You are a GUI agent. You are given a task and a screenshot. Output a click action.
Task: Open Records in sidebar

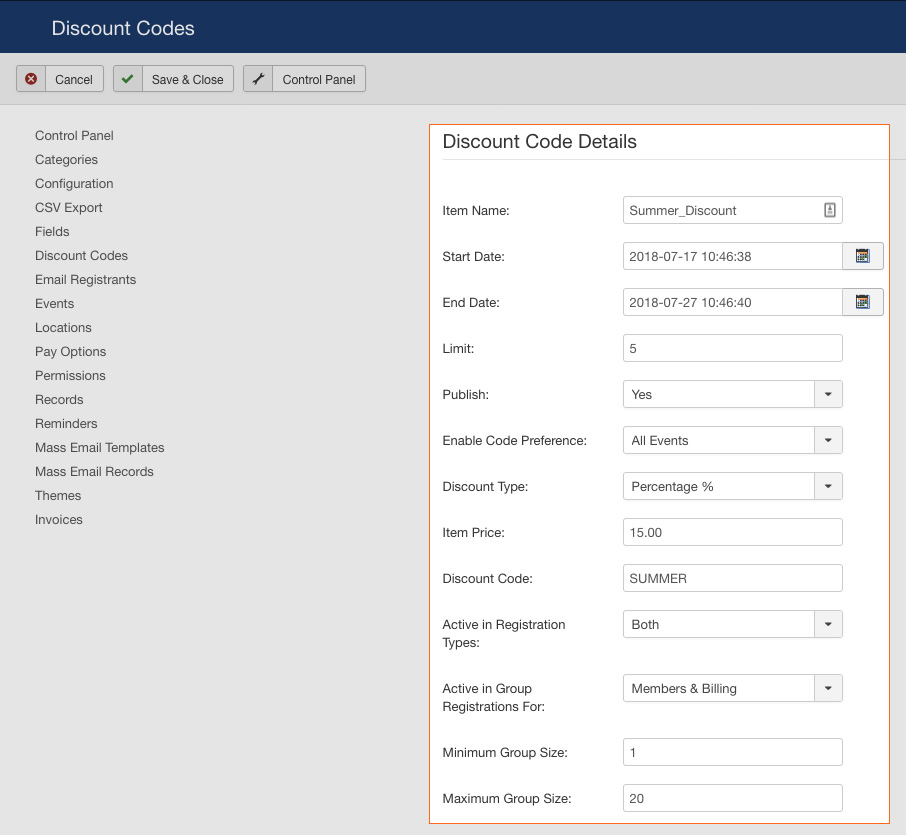click(x=59, y=400)
